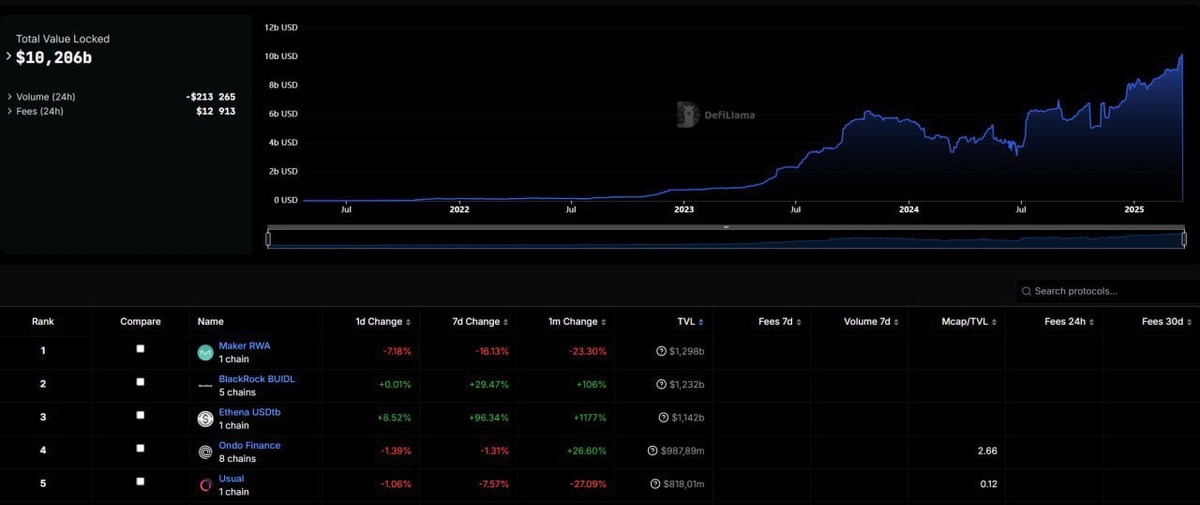Viewport: 1200px width, 505px height.
Task: Select the Compare checkbox for Usual
Action: [x=140, y=480]
